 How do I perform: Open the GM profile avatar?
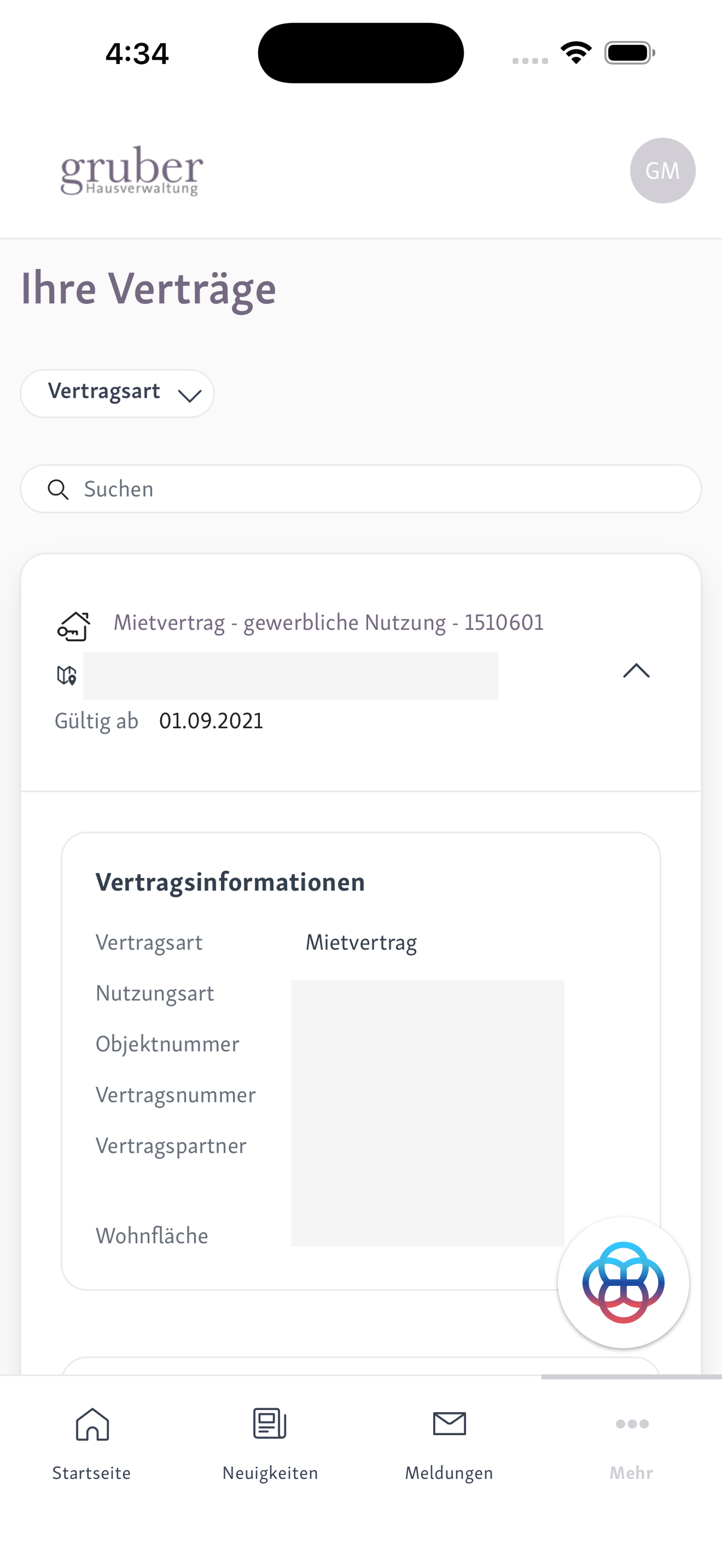[662, 171]
